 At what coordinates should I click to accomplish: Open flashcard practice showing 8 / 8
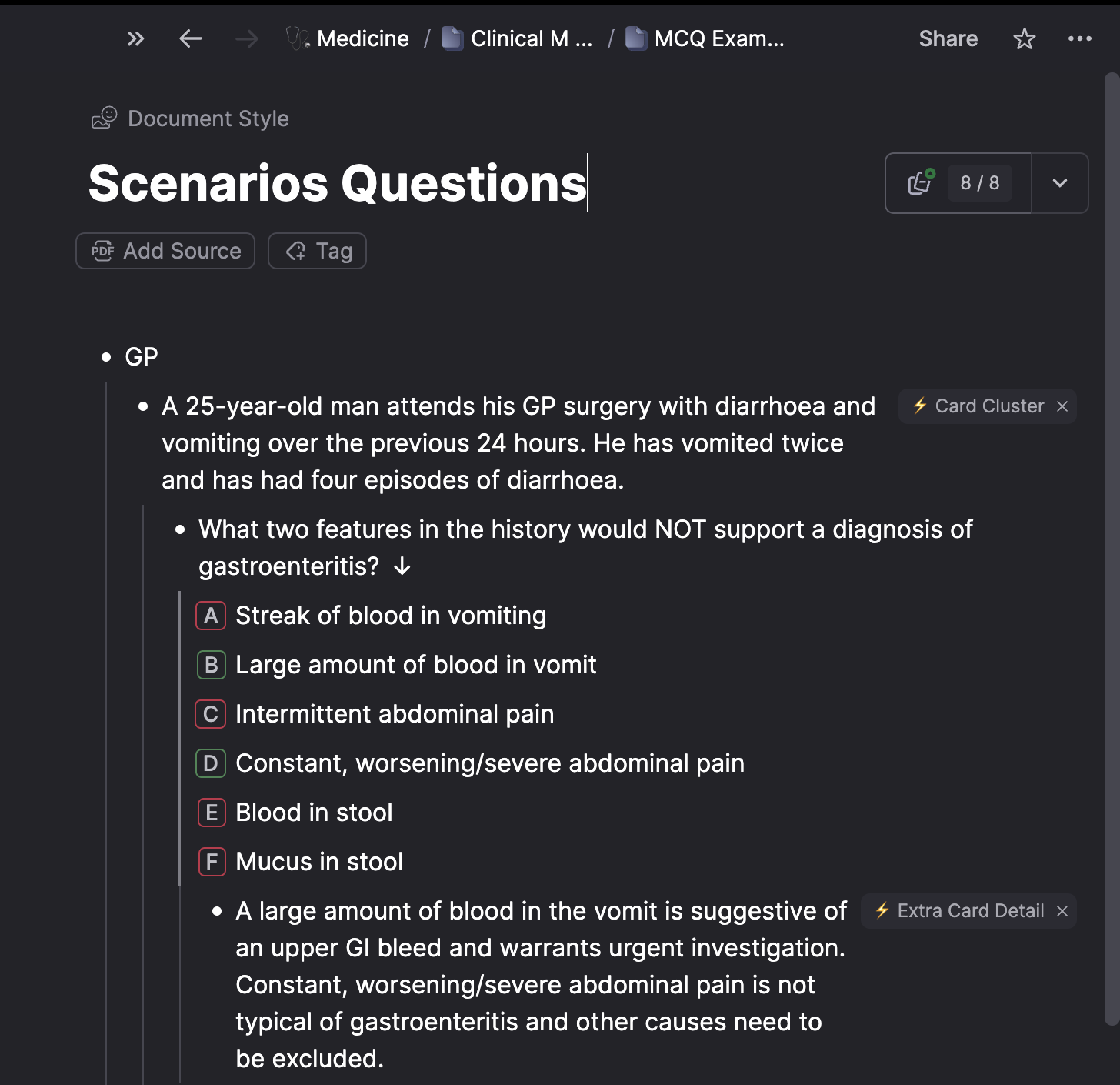958,183
